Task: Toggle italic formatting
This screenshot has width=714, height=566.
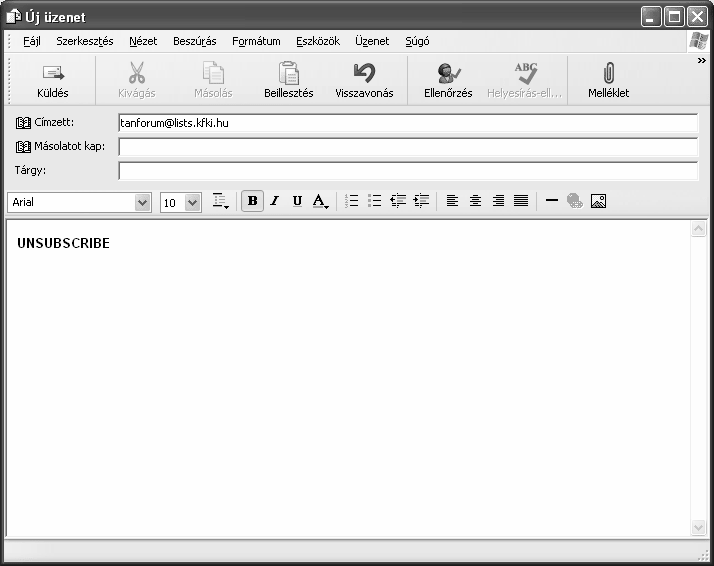Action: [275, 201]
